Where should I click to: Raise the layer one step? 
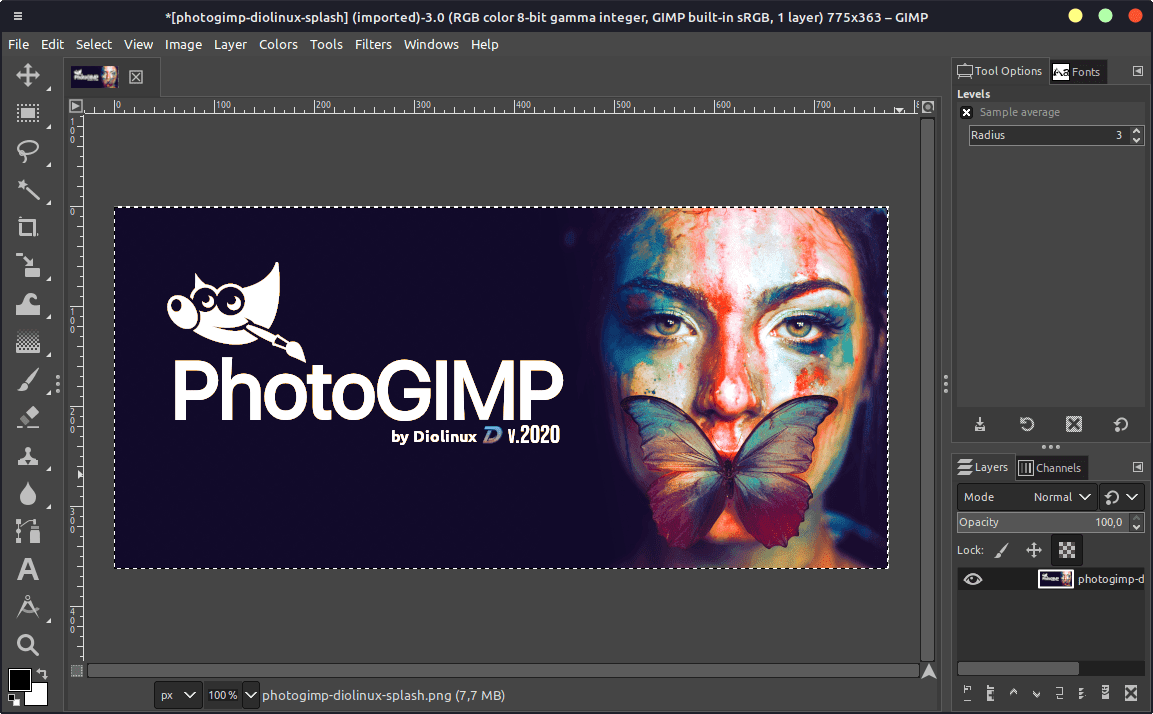[1013, 693]
